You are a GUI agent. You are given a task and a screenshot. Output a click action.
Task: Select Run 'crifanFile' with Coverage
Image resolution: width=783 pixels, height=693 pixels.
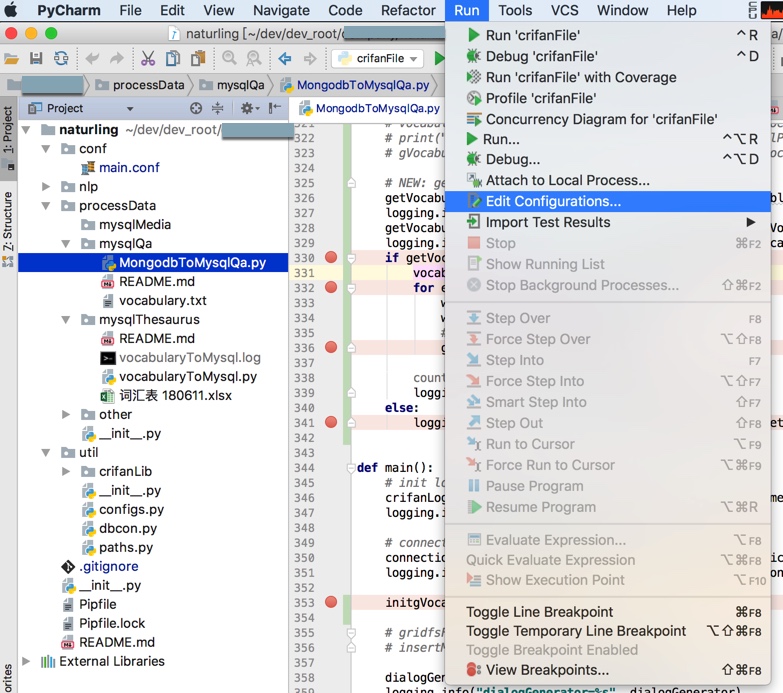click(607, 77)
